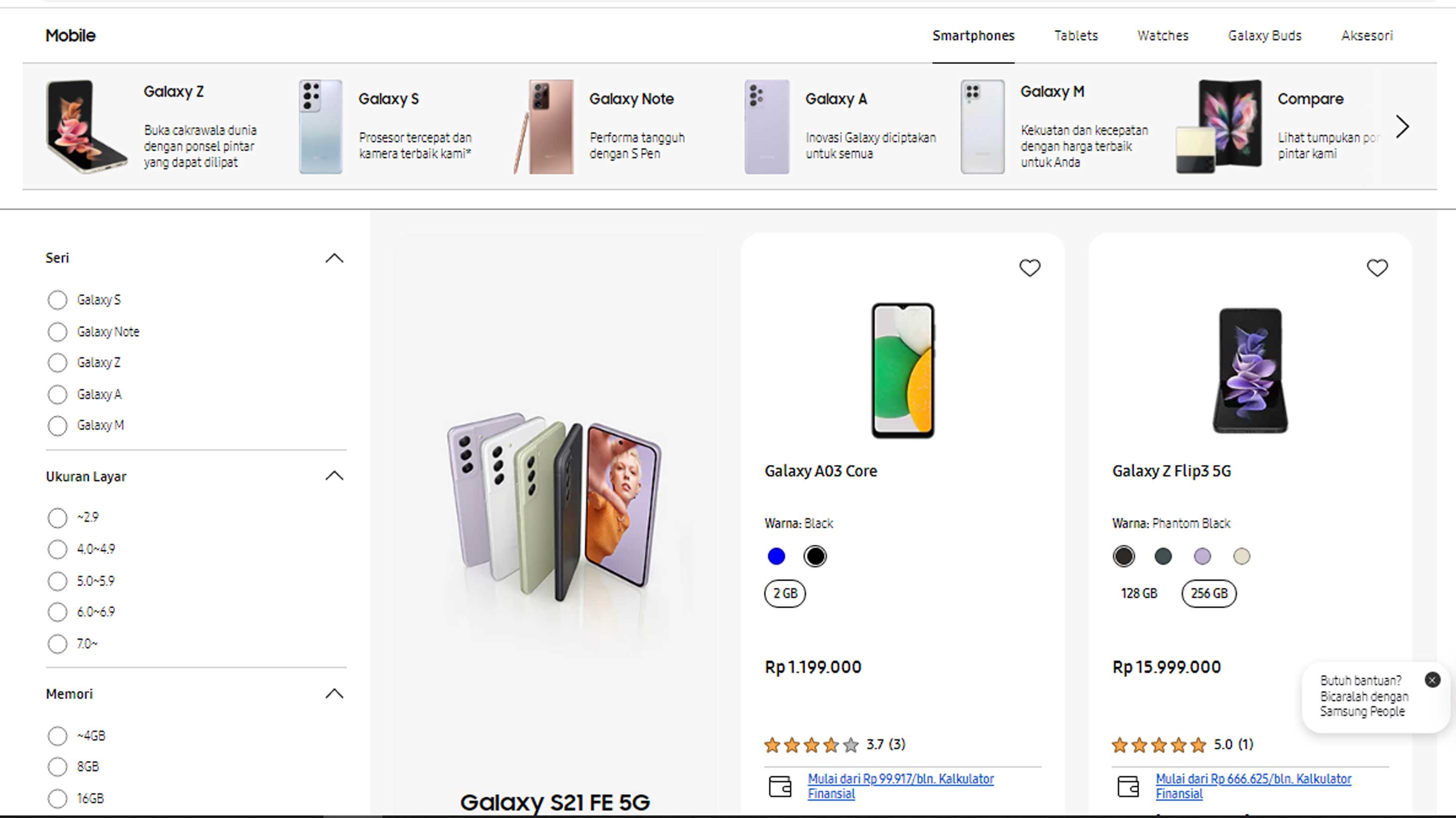This screenshot has width=1456, height=818.
Task: Click the heart icon on Galaxy Z Flip3 5G
Action: tap(1377, 267)
